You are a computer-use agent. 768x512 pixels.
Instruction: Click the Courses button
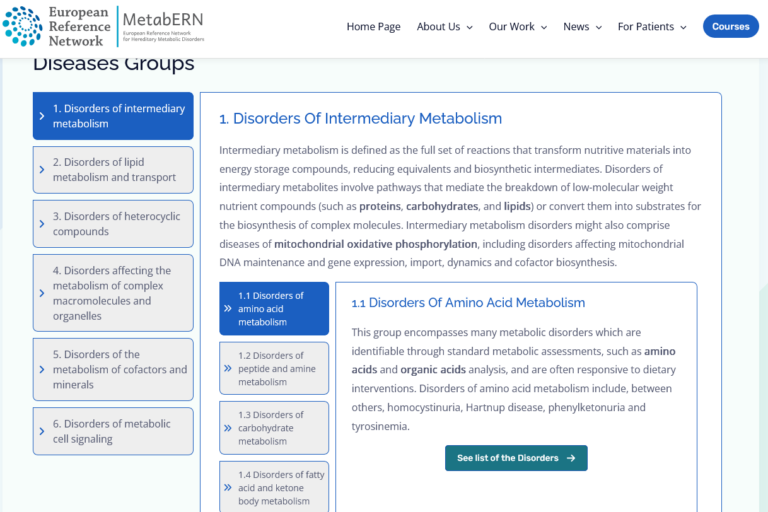pos(731,26)
